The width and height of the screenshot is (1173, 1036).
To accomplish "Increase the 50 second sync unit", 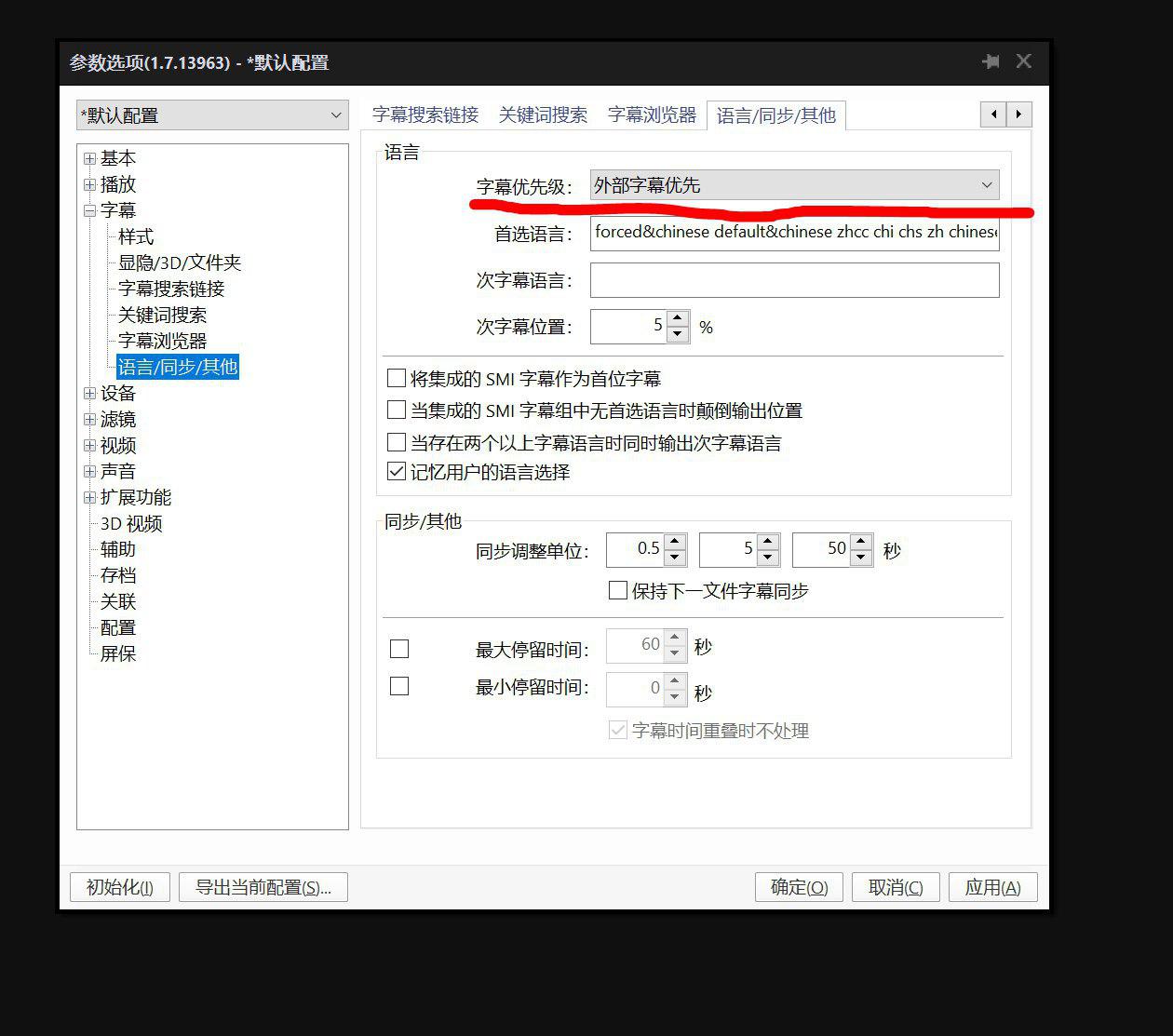I will 861,542.
